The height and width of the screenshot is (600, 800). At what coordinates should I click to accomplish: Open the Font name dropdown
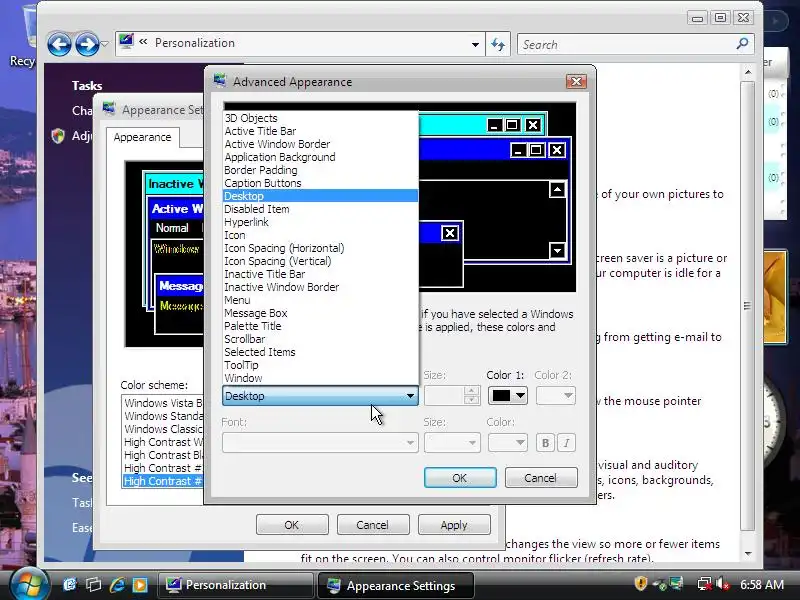[320, 442]
